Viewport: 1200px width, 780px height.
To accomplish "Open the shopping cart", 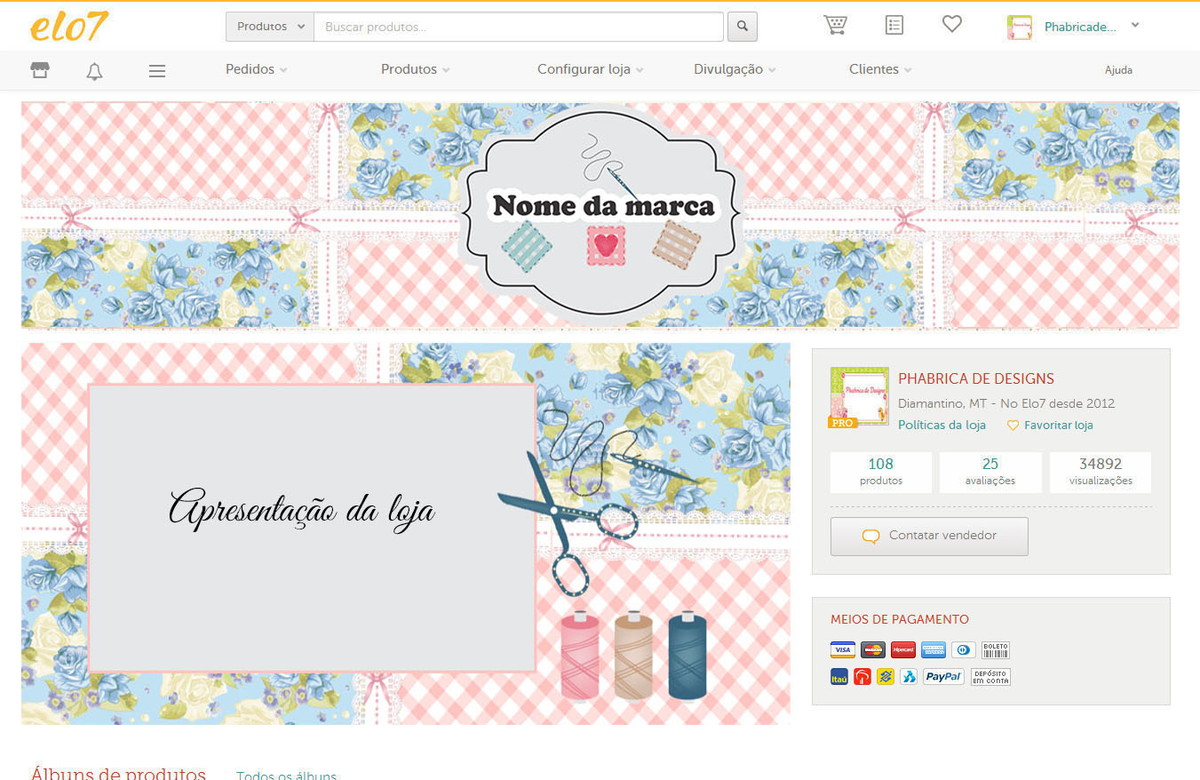I will [835, 25].
